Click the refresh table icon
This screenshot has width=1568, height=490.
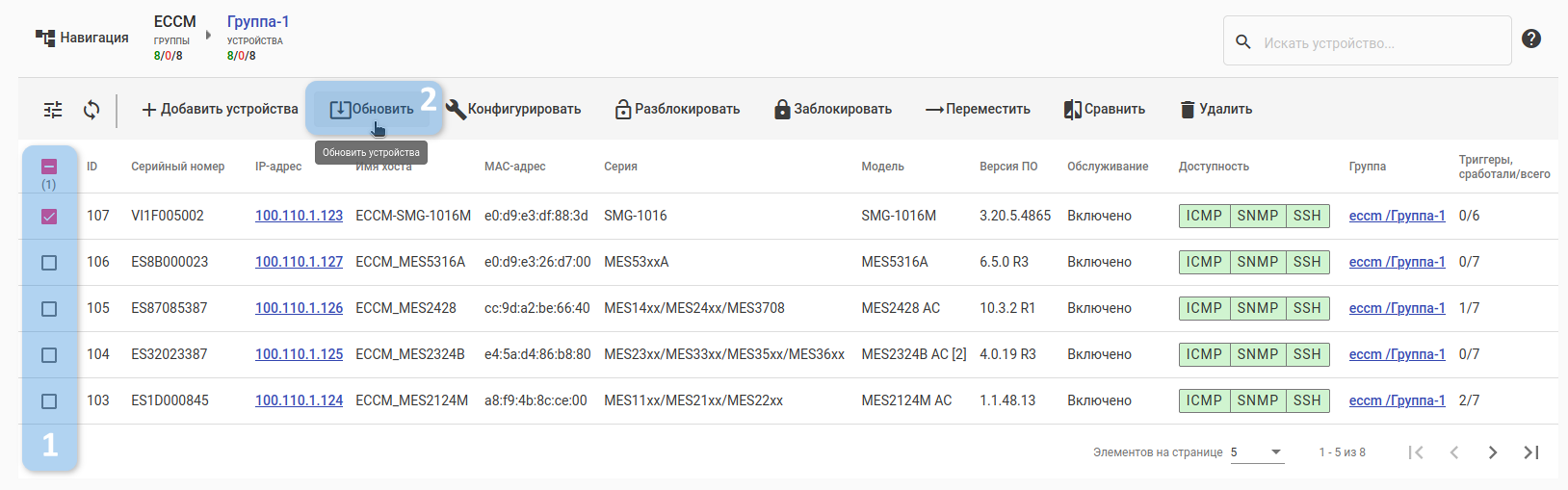coord(91,110)
